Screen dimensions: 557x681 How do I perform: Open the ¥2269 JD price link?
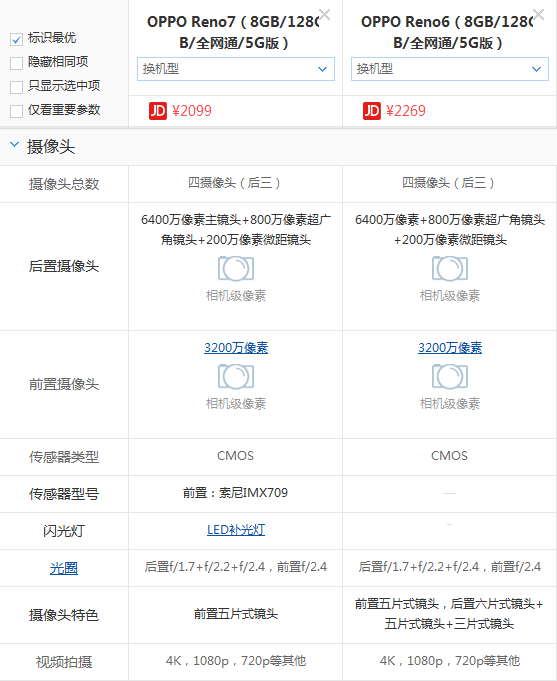pyautogui.click(x=406, y=111)
